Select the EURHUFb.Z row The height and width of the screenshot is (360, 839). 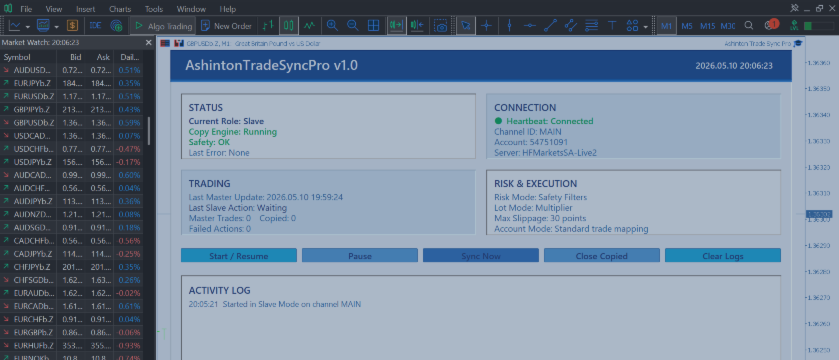(72, 346)
